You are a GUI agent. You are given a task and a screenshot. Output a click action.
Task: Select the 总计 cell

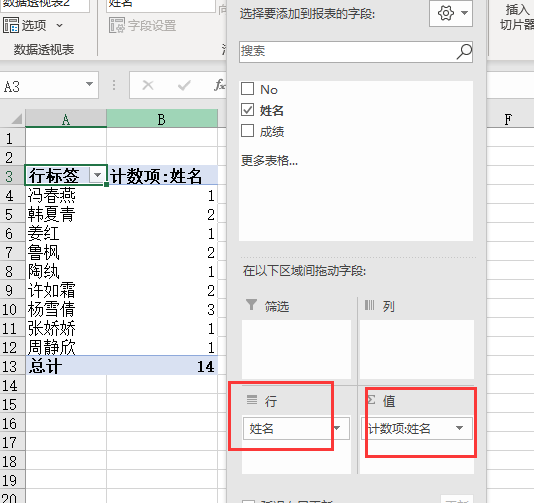click(66, 366)
